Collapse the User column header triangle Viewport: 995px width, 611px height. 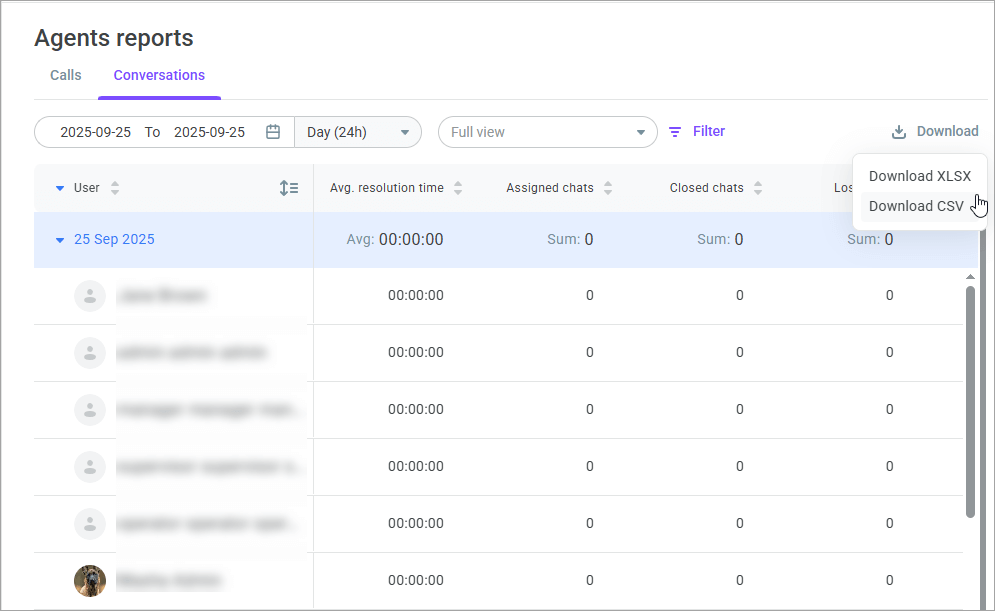(x=60, y=188)
